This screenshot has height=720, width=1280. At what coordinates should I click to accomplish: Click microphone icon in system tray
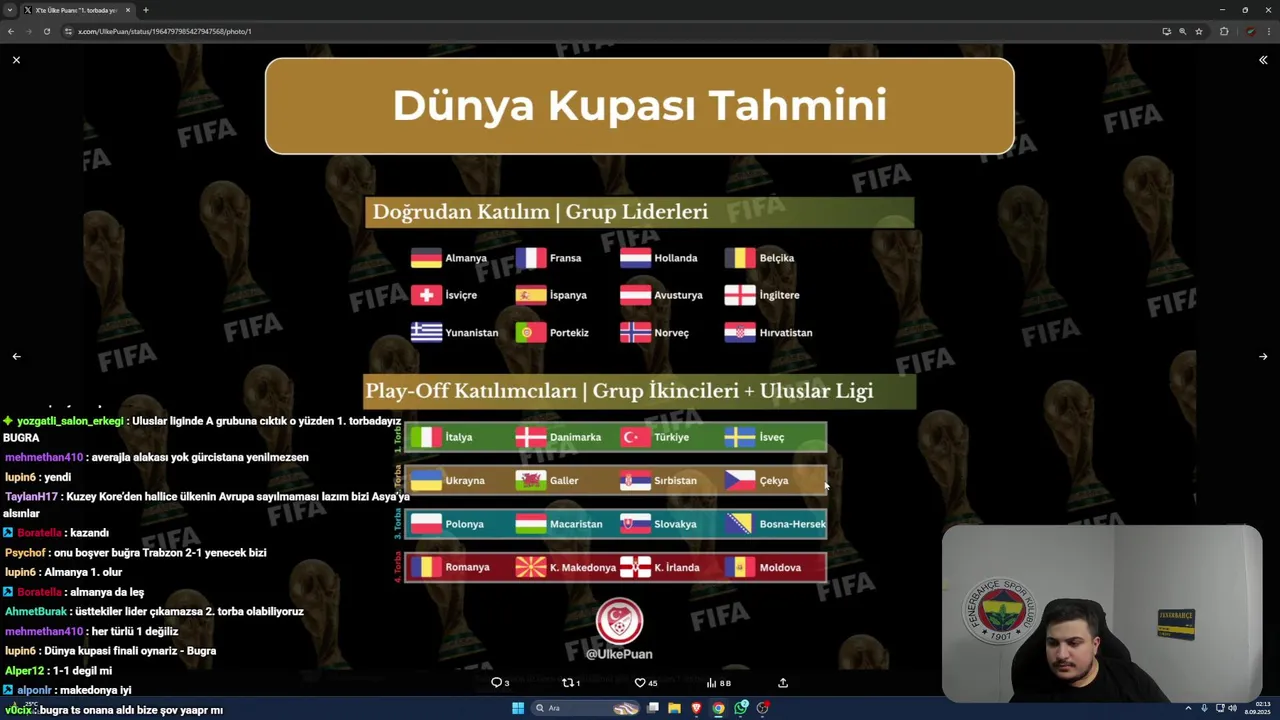coord(1204,708)
